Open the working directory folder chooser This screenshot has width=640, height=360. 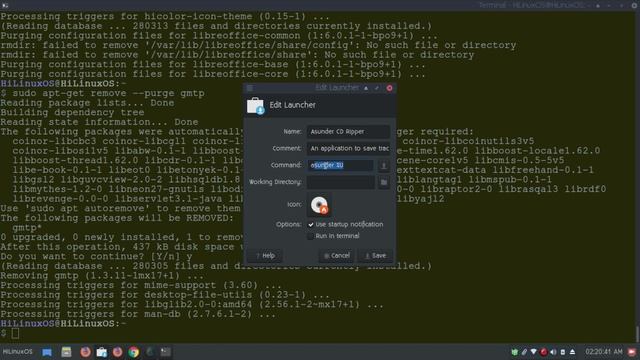[x=384, y=182]
